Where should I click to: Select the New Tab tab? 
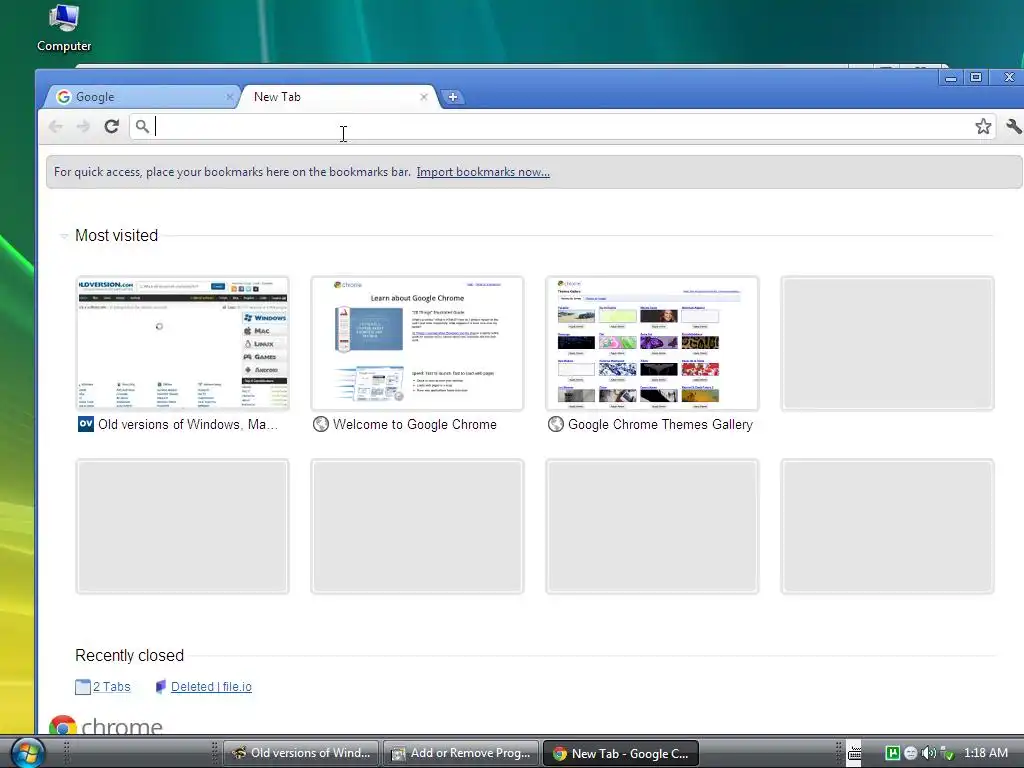point(340,97)
